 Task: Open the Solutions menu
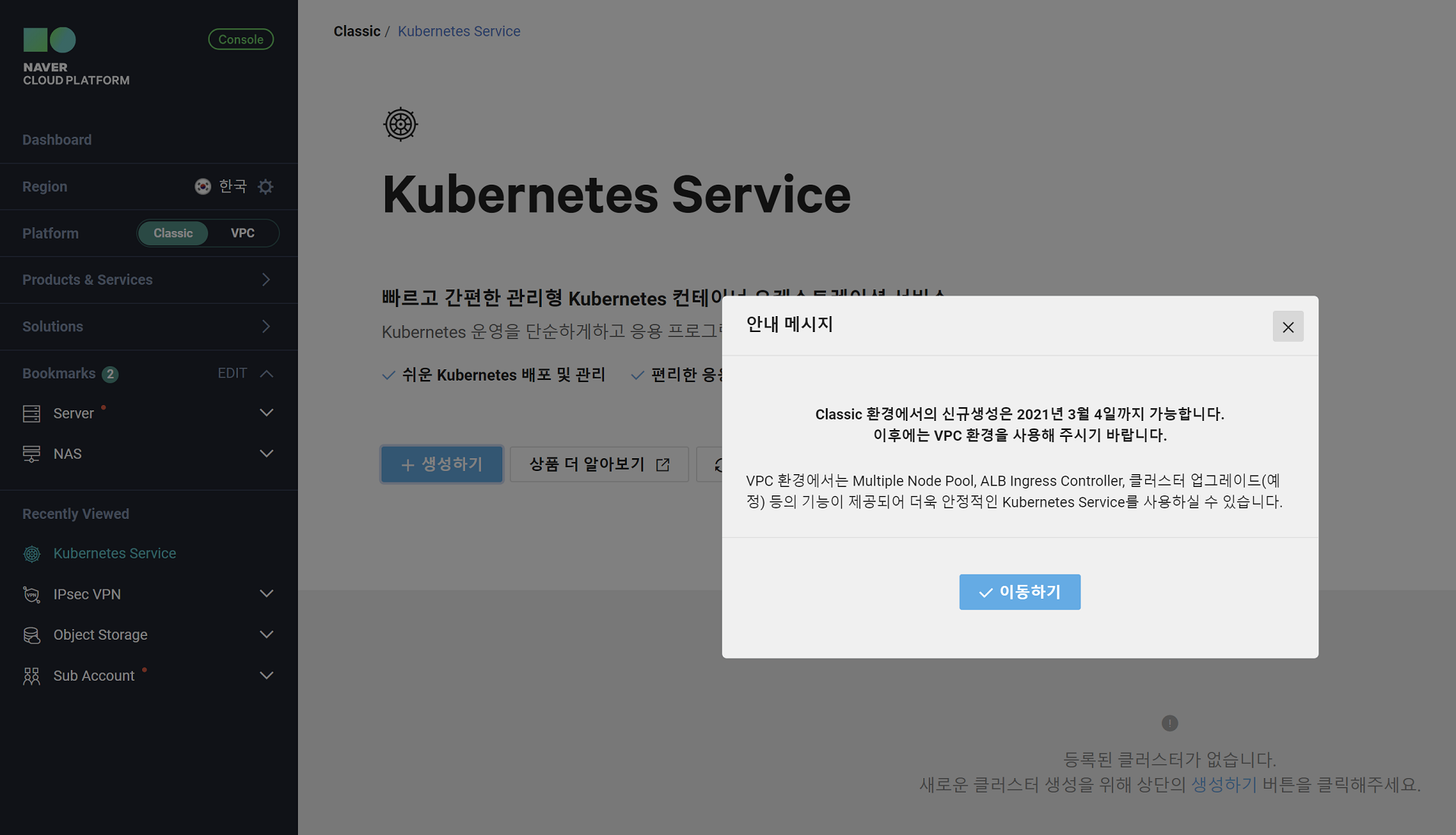pyautogui.click(x=148, y=327)
